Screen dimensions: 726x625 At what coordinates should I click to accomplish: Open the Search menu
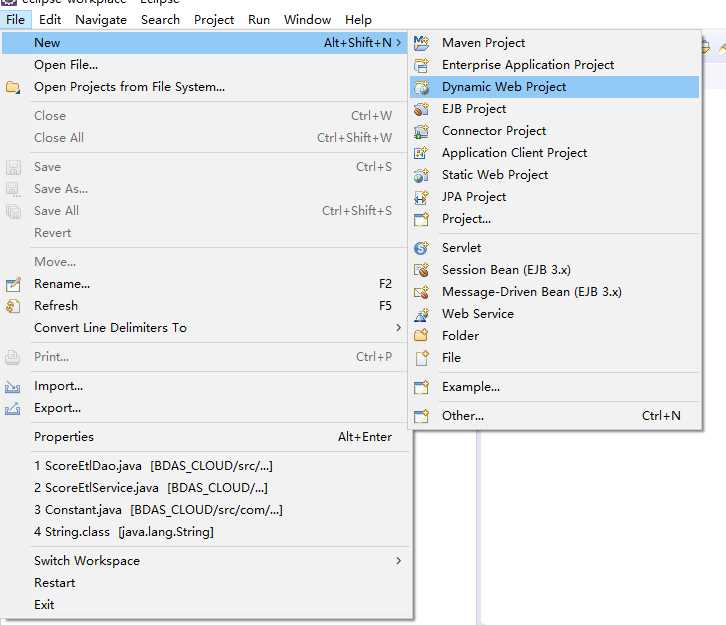pos(160,20)
